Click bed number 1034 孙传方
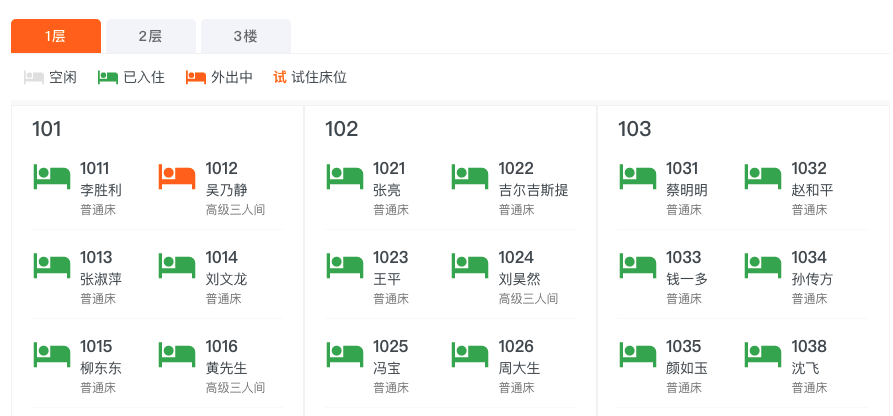The height and width of the screenshot is (416, 893). pos(809,258)
